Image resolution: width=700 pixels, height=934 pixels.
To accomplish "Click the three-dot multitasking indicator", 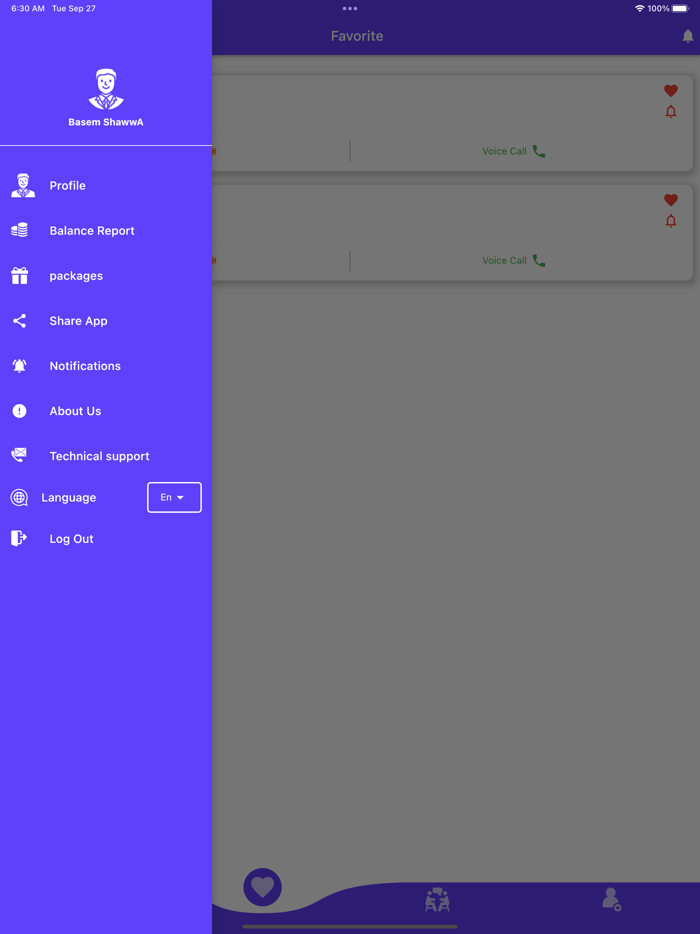I will pos(350,8).
